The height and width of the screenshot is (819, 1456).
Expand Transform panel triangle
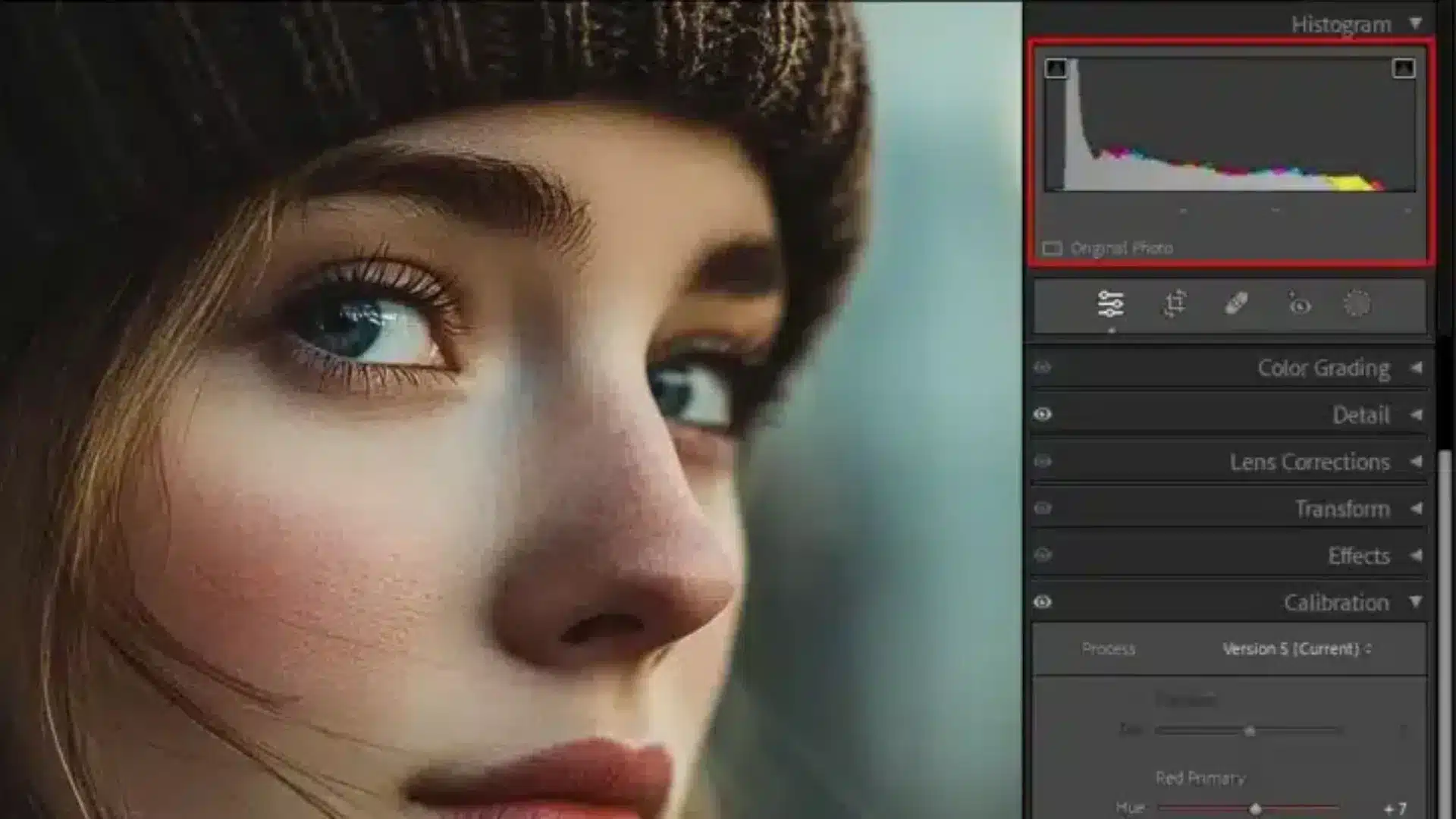coord(1416,508)
